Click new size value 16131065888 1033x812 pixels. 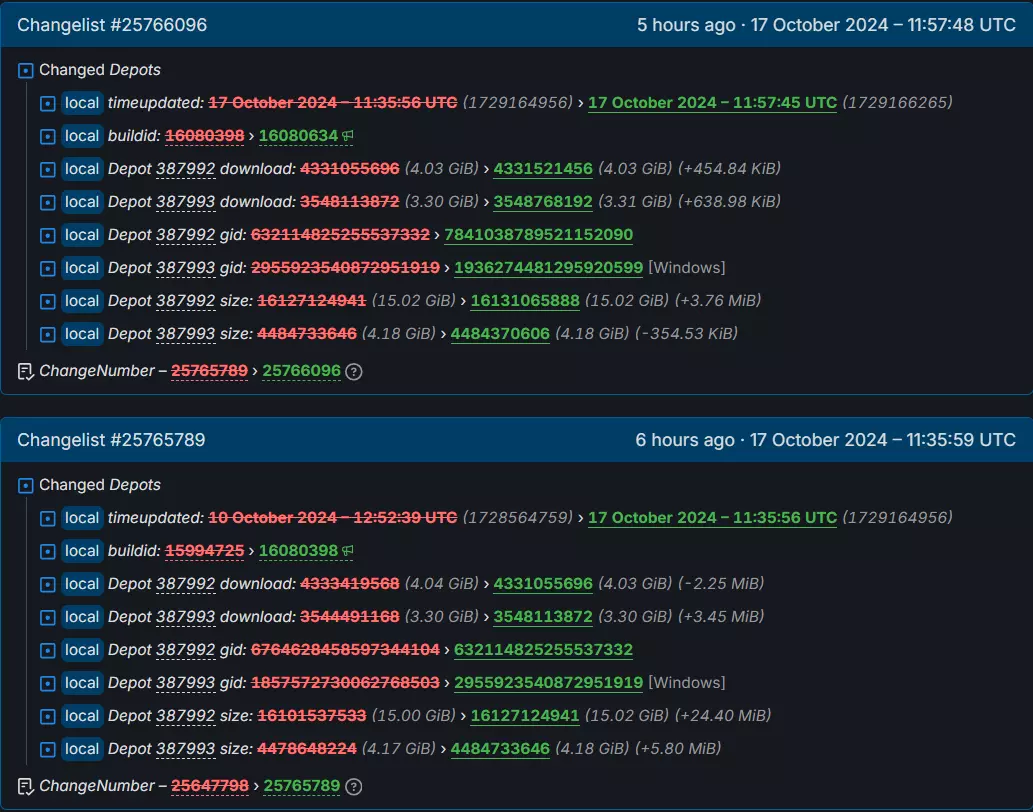pyautogui.click(x=525, y=300)
